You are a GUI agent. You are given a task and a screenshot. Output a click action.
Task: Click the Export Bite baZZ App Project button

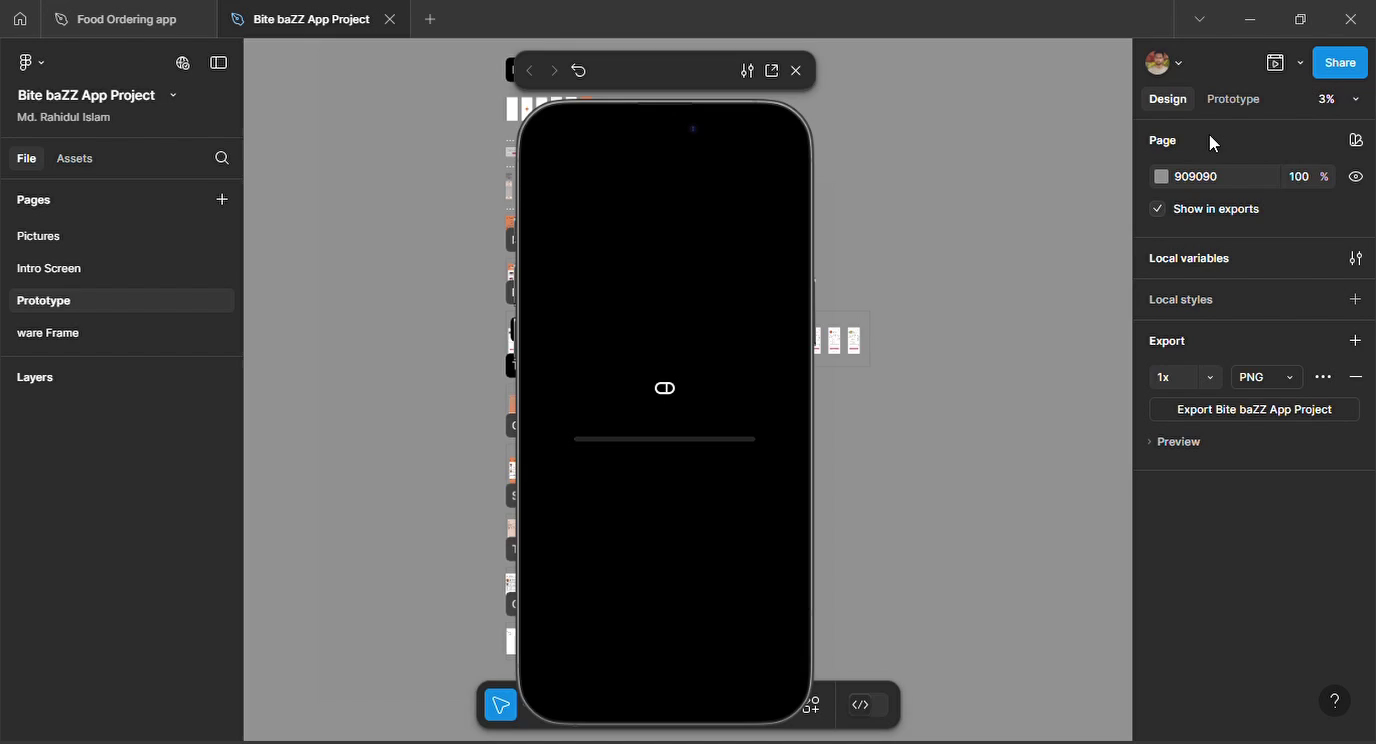tap(1253, 409)
